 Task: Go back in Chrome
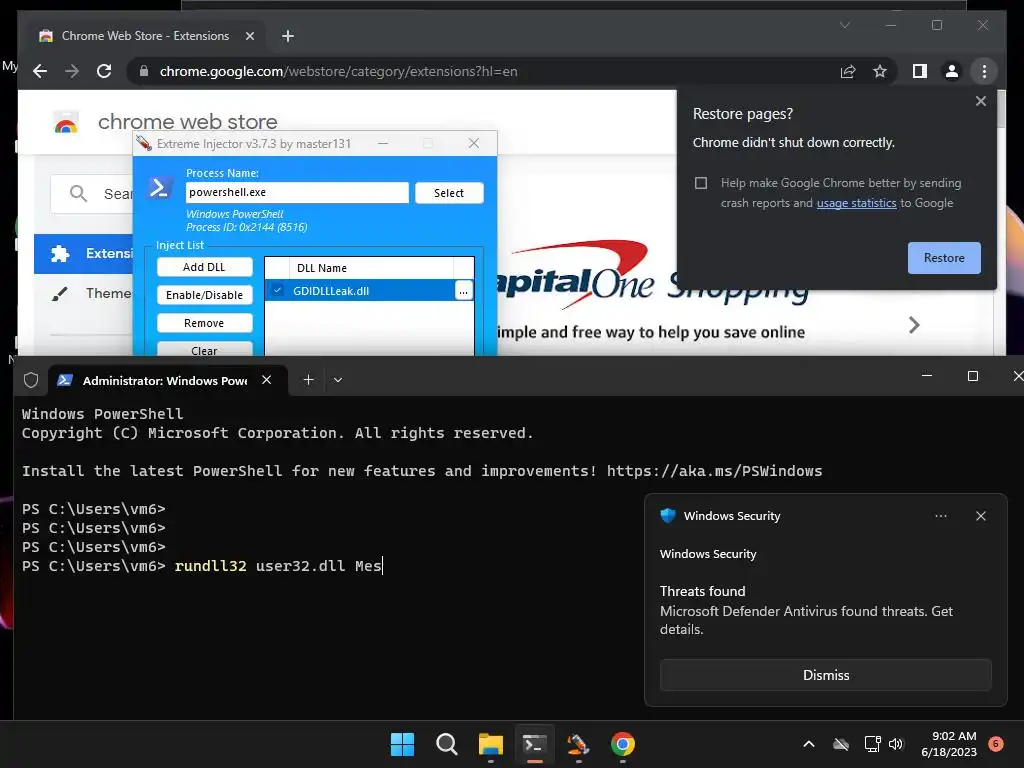pos(40,71)
